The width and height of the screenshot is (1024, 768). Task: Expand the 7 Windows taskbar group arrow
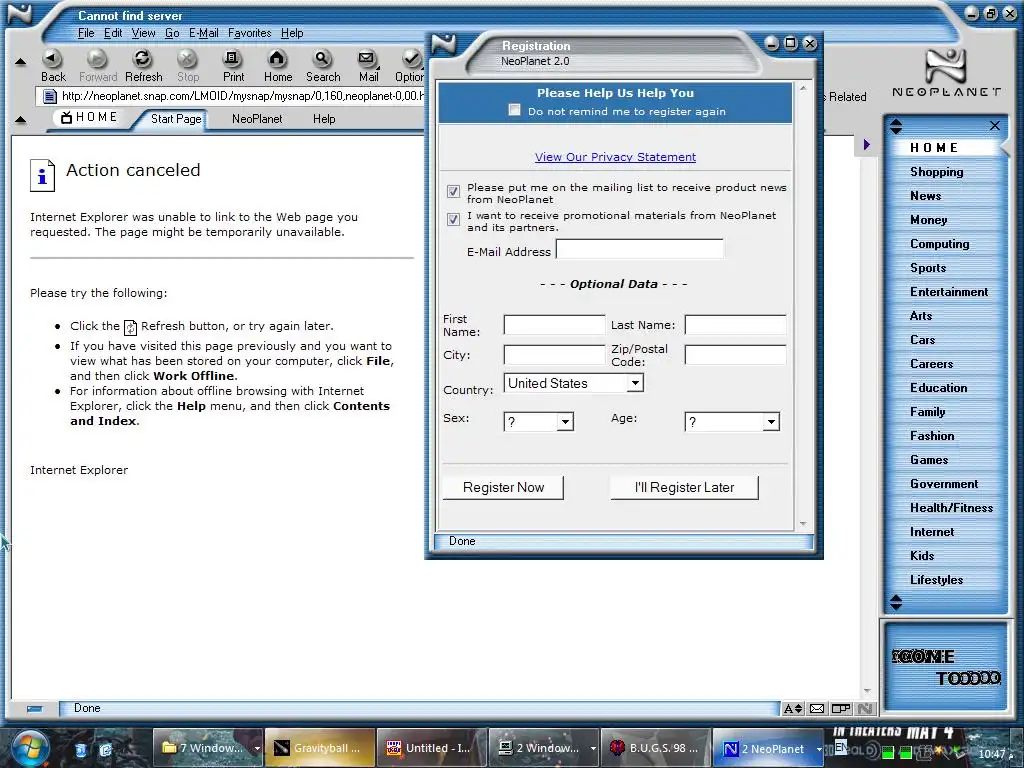tap(257, 748)
